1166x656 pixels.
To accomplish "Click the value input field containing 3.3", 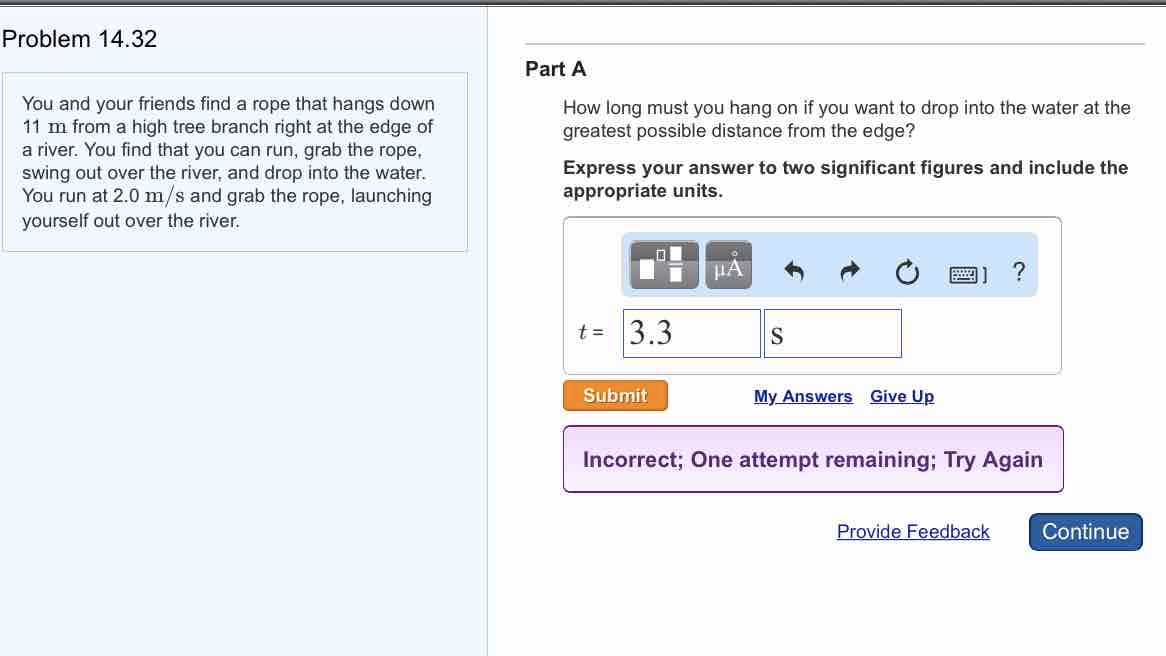I will (692, 333).
